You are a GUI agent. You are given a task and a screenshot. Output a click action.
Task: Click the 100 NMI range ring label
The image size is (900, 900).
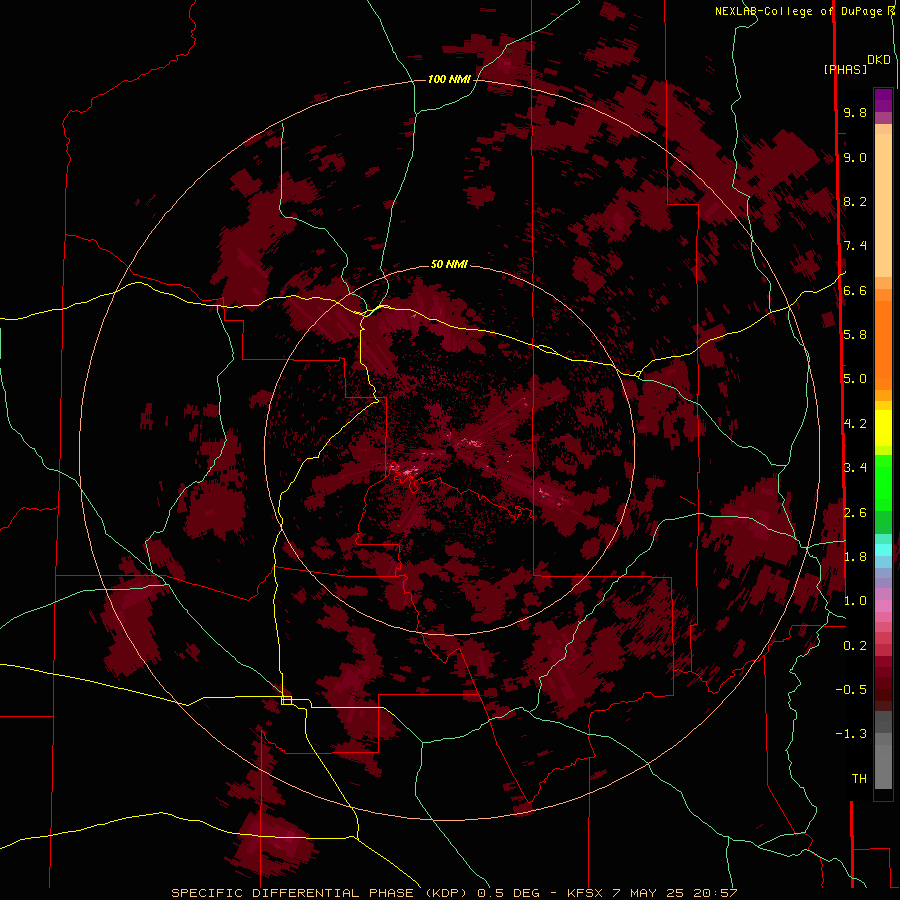449,79
